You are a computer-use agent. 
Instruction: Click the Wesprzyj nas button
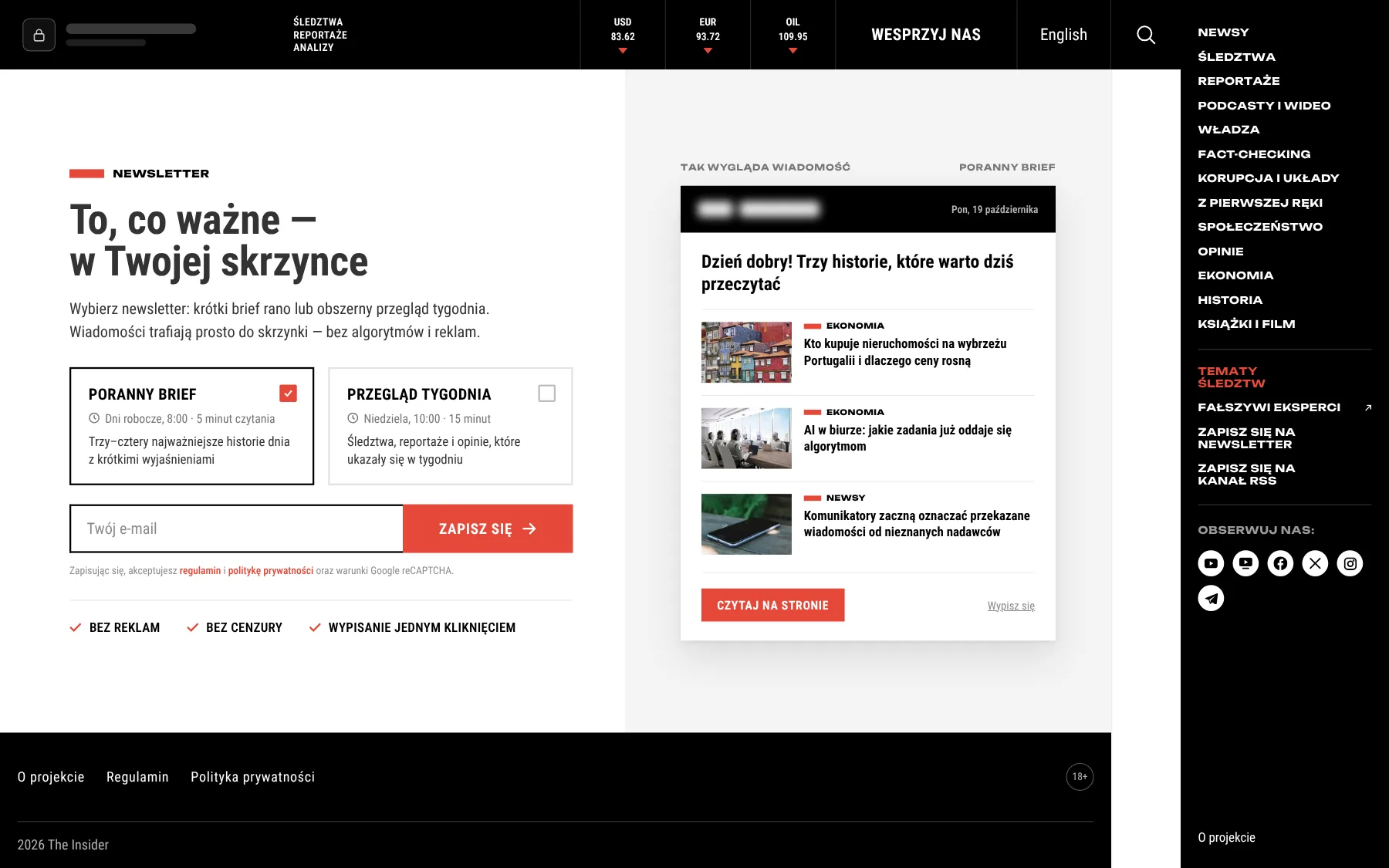926,35
